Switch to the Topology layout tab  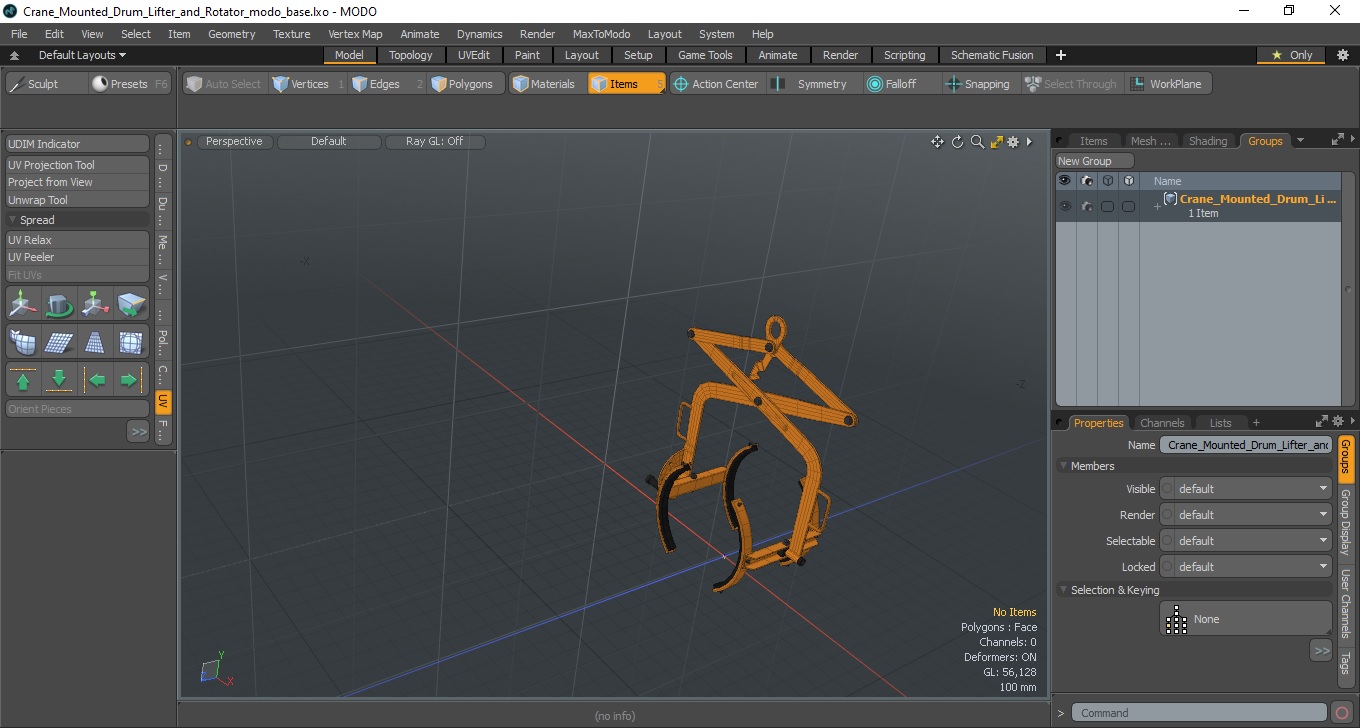[411, 55]
